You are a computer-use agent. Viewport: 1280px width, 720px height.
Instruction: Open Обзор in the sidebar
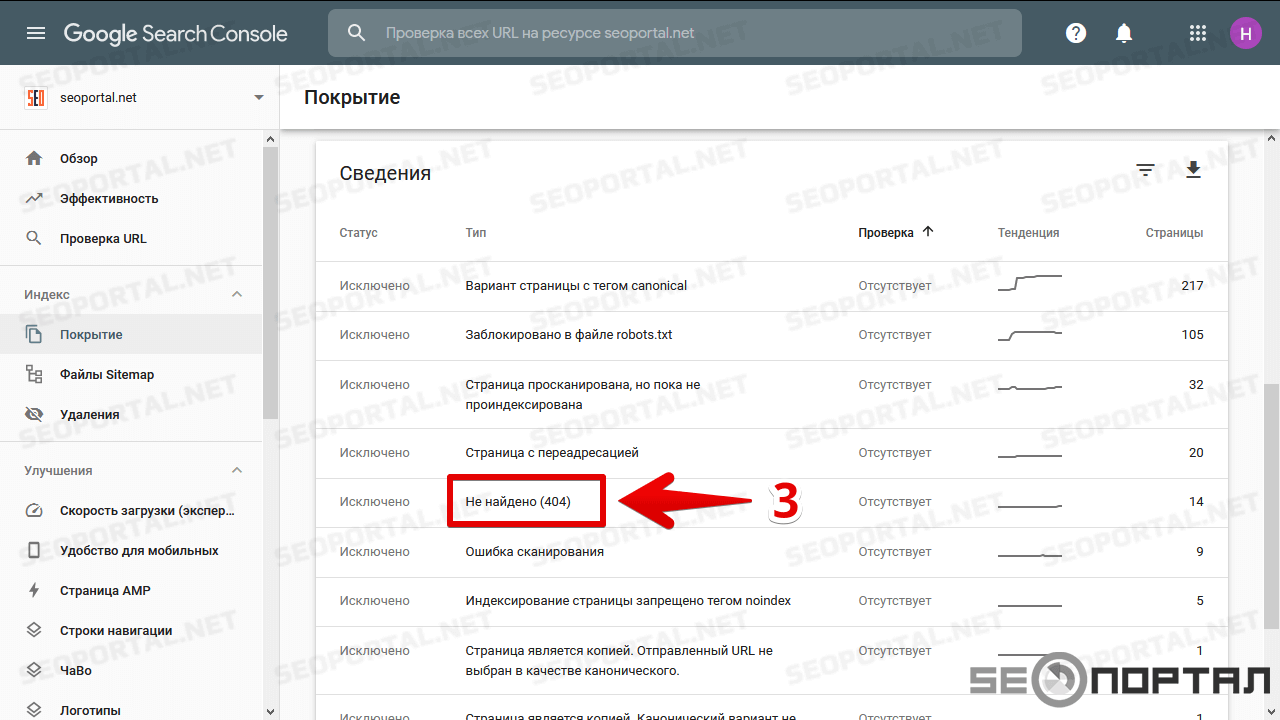79,158
